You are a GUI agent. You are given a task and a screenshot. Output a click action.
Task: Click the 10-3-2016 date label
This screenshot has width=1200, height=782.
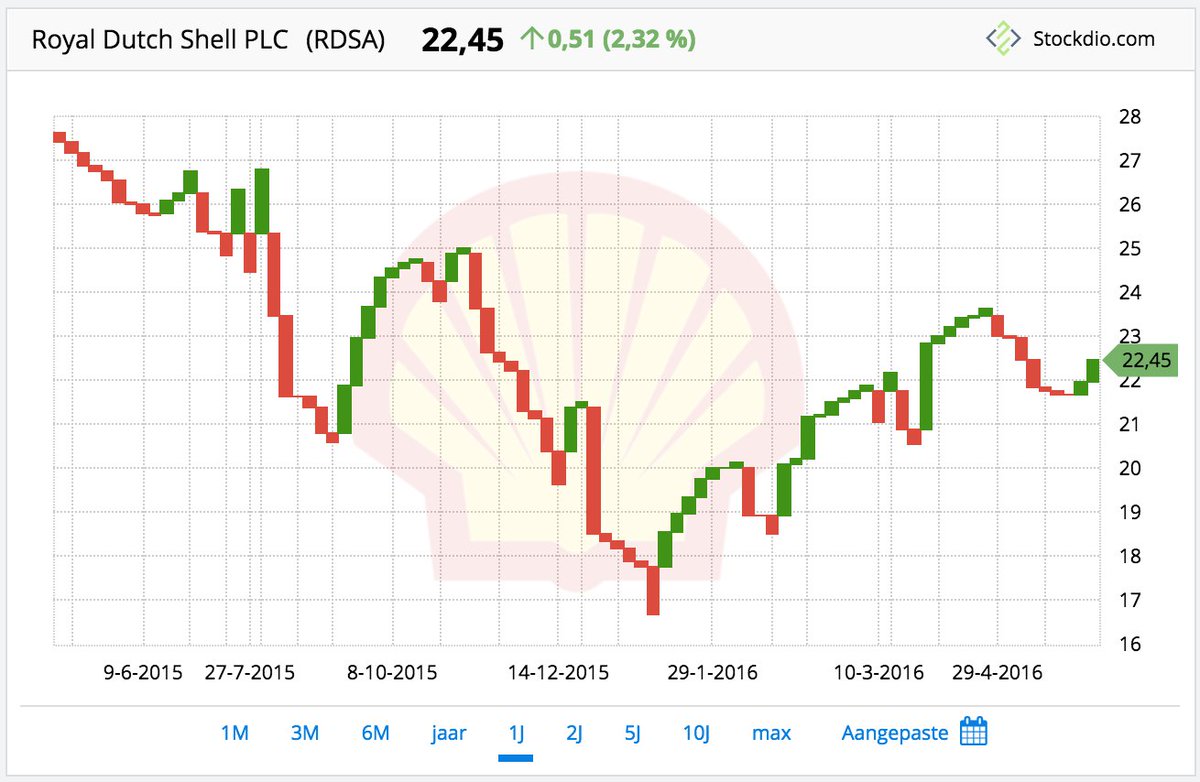[x=877, y=672]
